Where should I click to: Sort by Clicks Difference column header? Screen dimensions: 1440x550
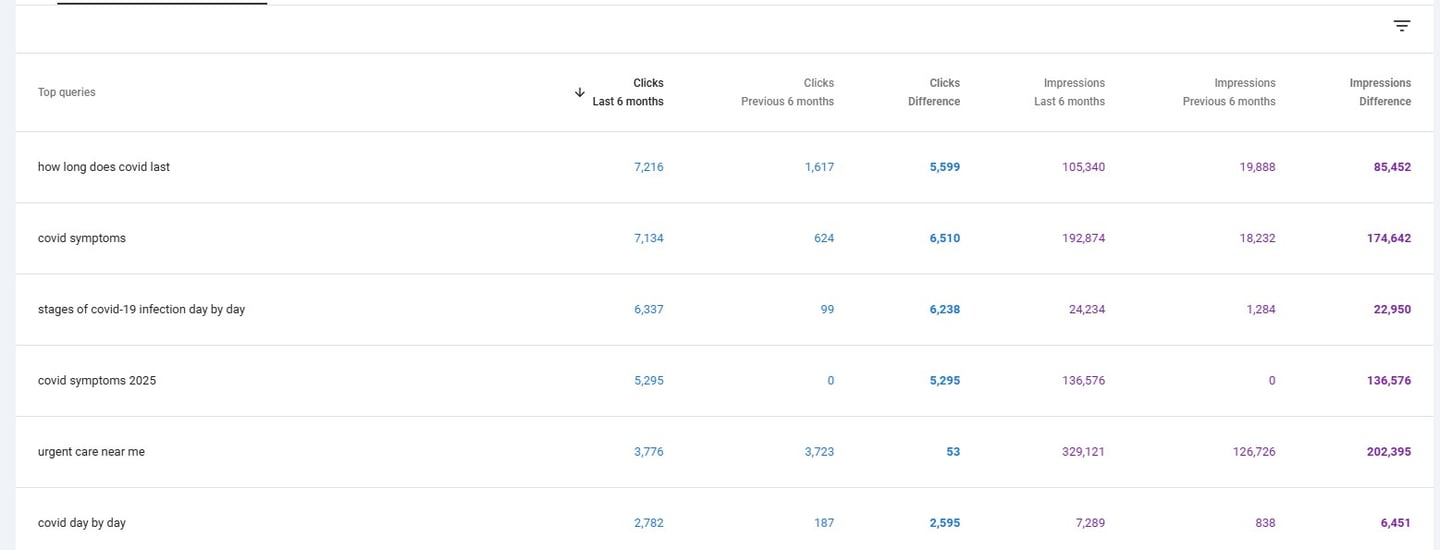point(934,92)
